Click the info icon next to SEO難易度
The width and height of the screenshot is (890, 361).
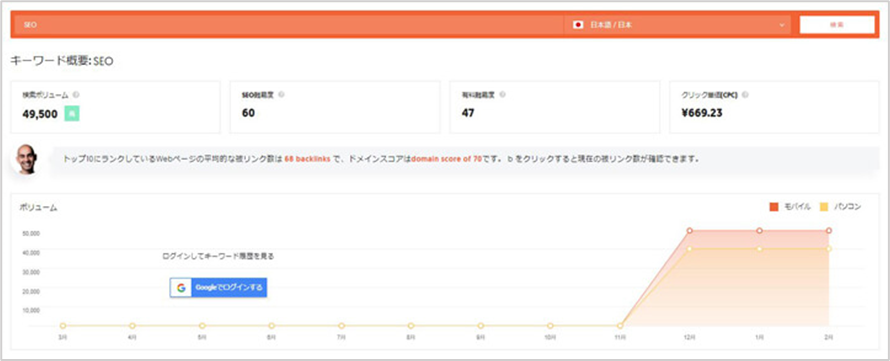(x=282, y=95)
